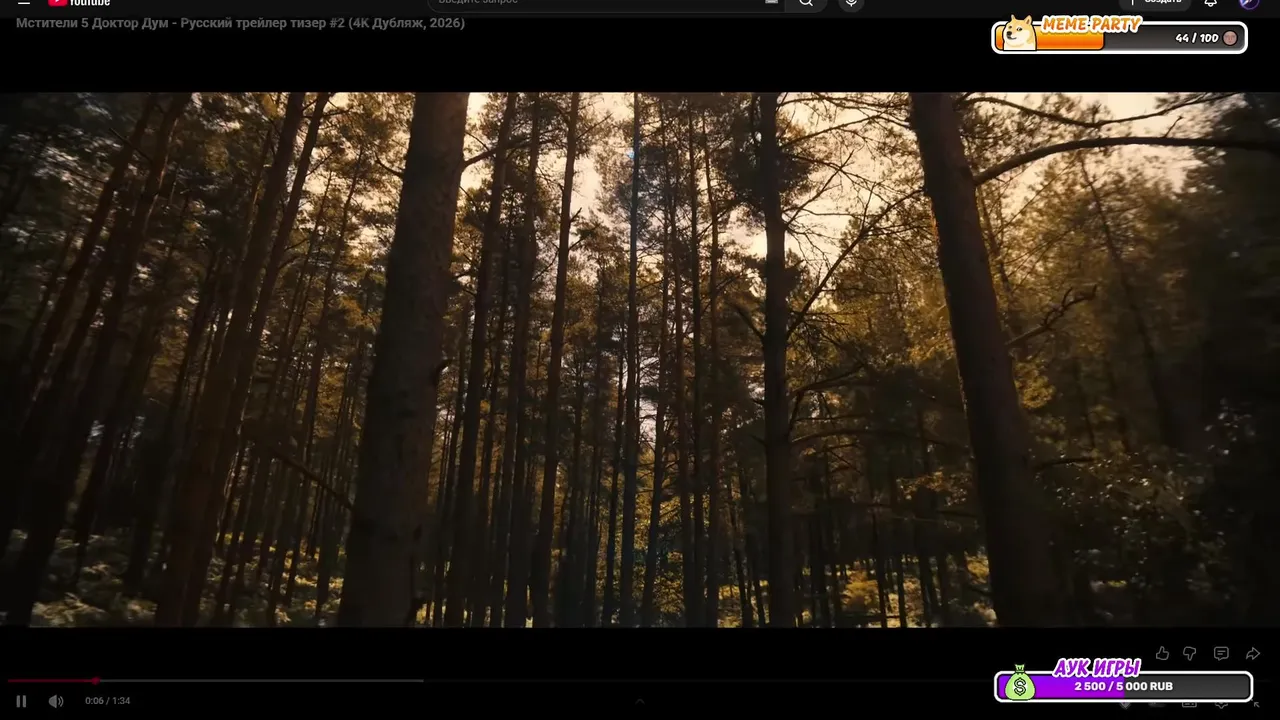The width and height of the screenshot is (1280, 720).
Task: Click the Create button in header
Action: [1156, 3]
